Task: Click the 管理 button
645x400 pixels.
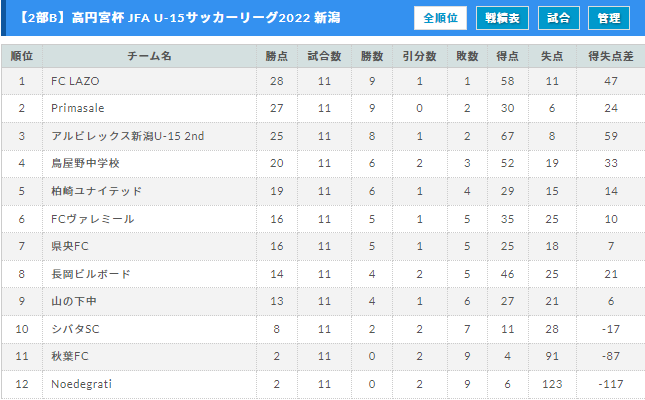Action: tap(609, 18)
